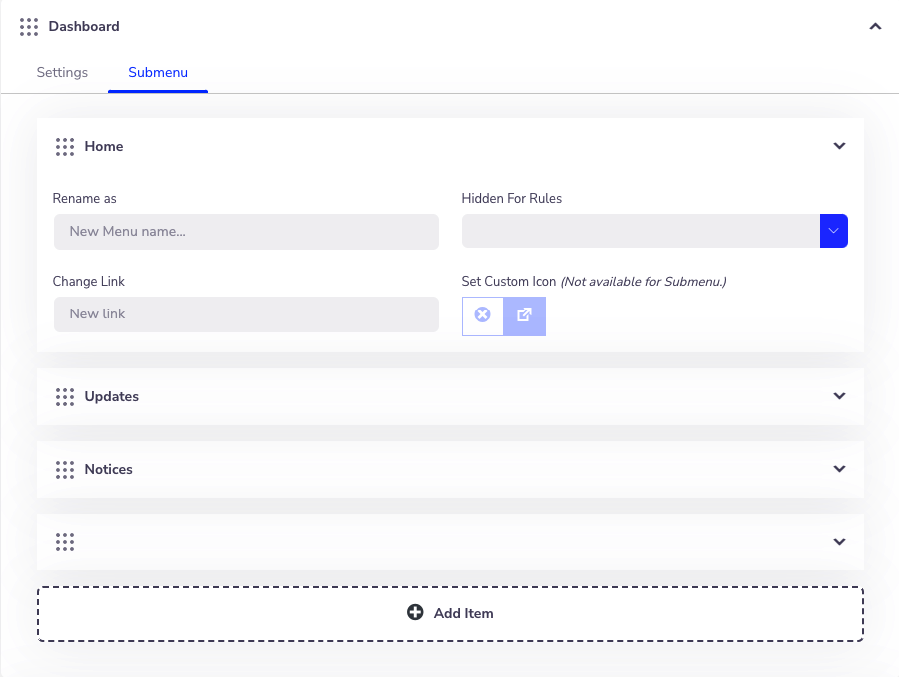This screenshot has height=677, width=899.
Task: Click the Home item title
Action: pyautogui.click(x=104, y=146)
